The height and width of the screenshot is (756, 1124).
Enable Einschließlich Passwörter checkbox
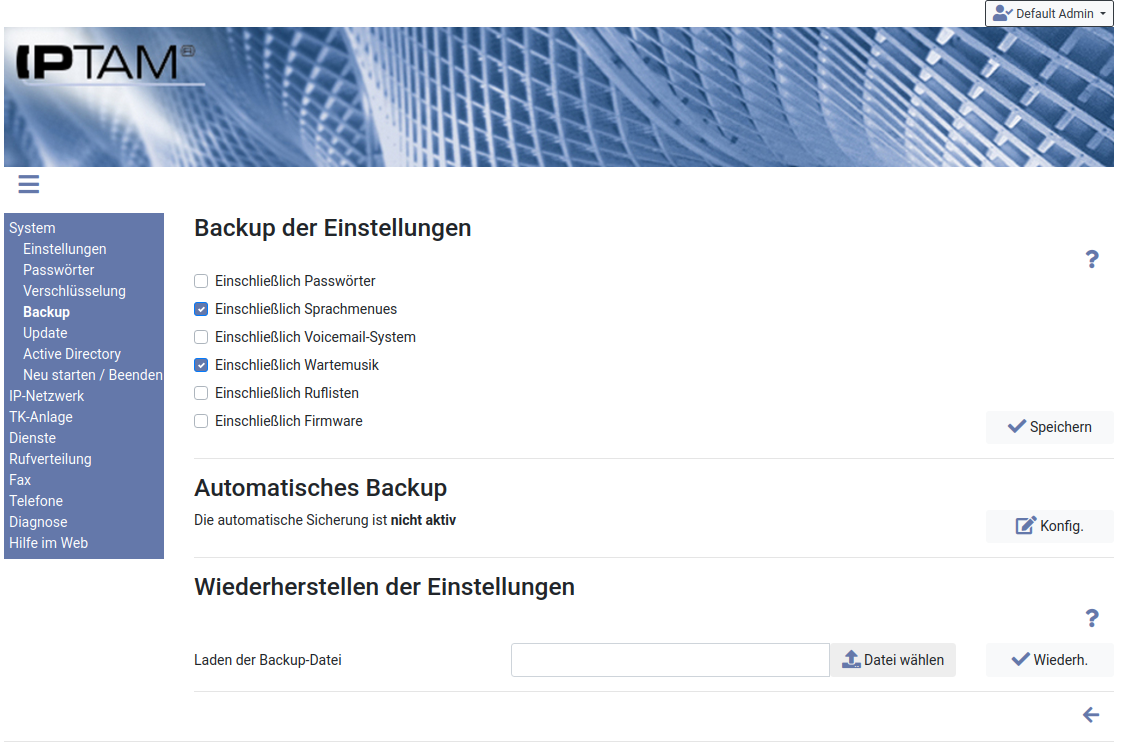[x=201, y=282]
